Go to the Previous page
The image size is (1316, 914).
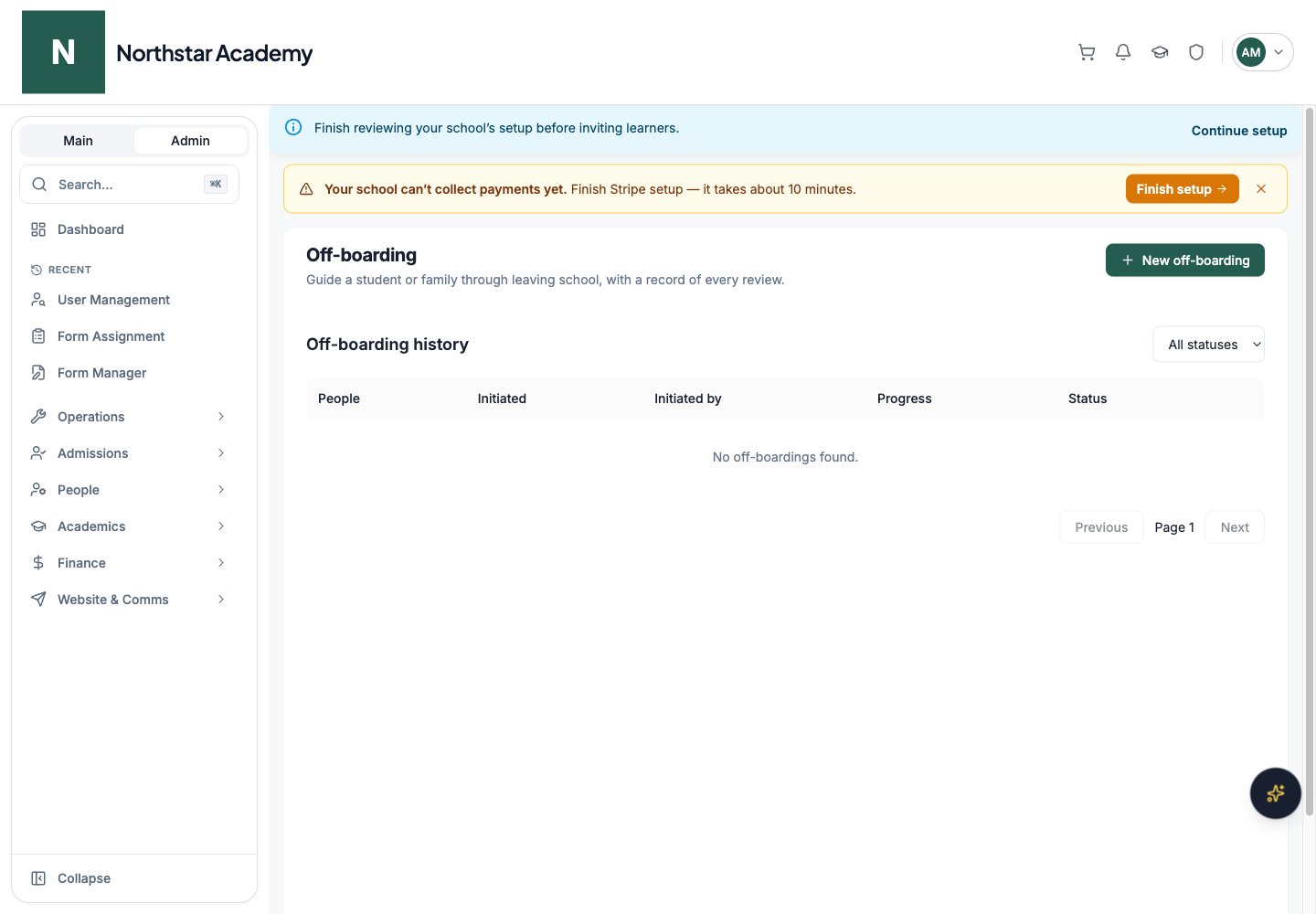point(1101,527)
